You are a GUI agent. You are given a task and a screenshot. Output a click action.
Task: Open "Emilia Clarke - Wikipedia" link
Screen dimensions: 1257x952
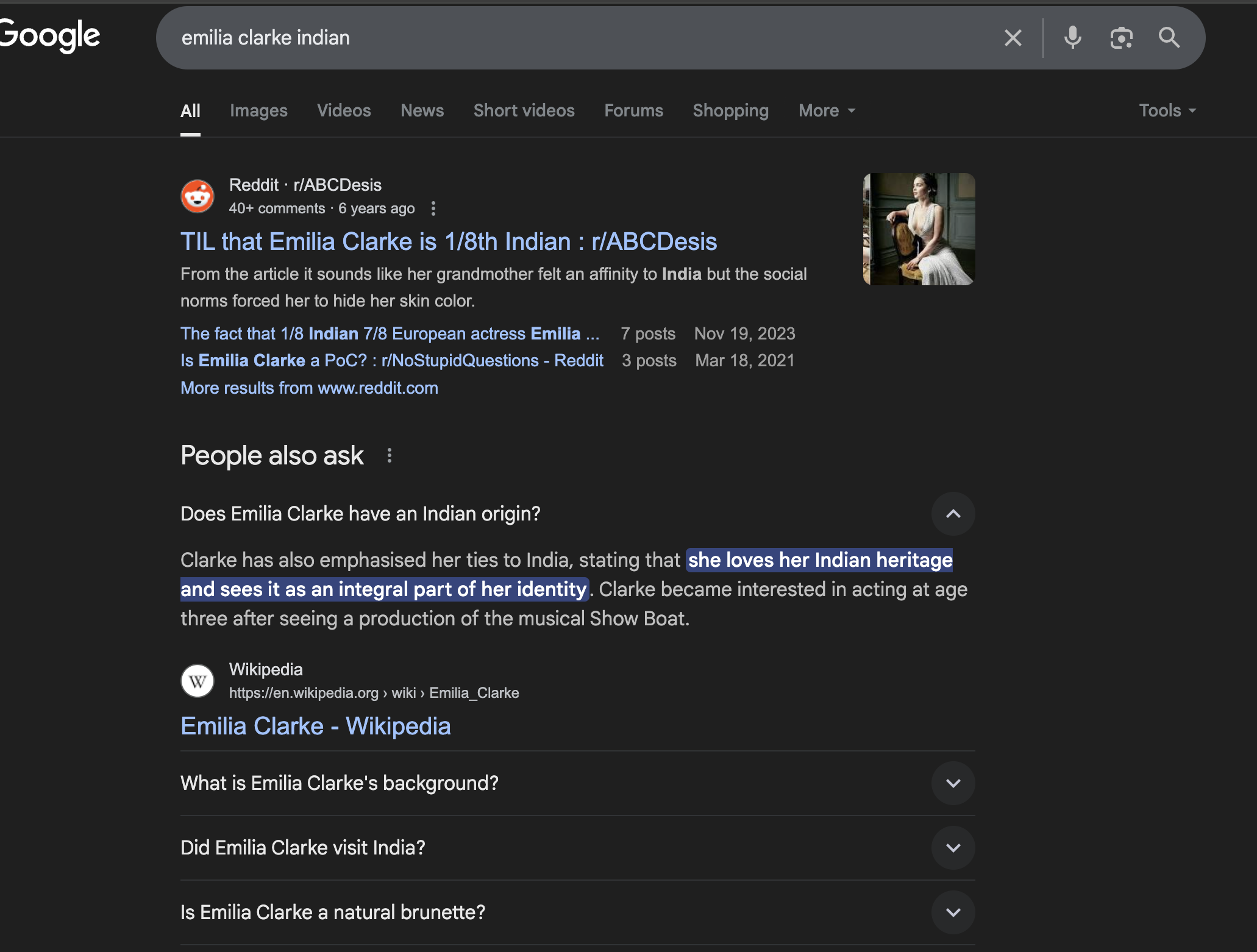(316, 726)
